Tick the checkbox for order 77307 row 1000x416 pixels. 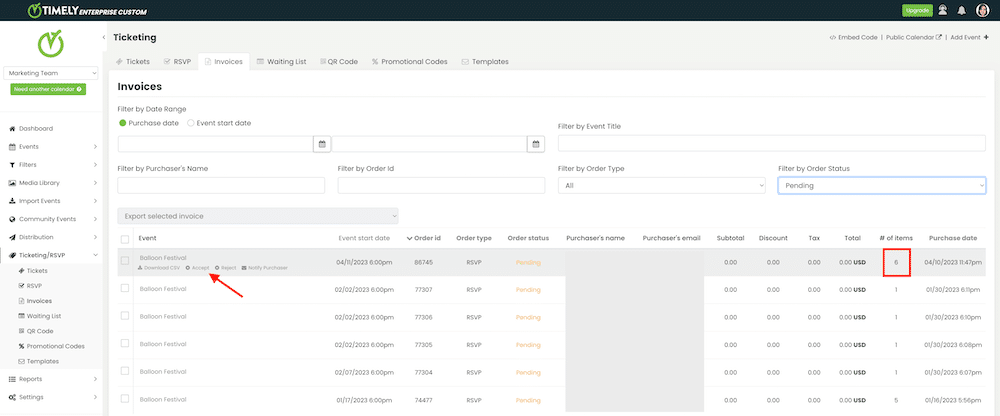125,289
